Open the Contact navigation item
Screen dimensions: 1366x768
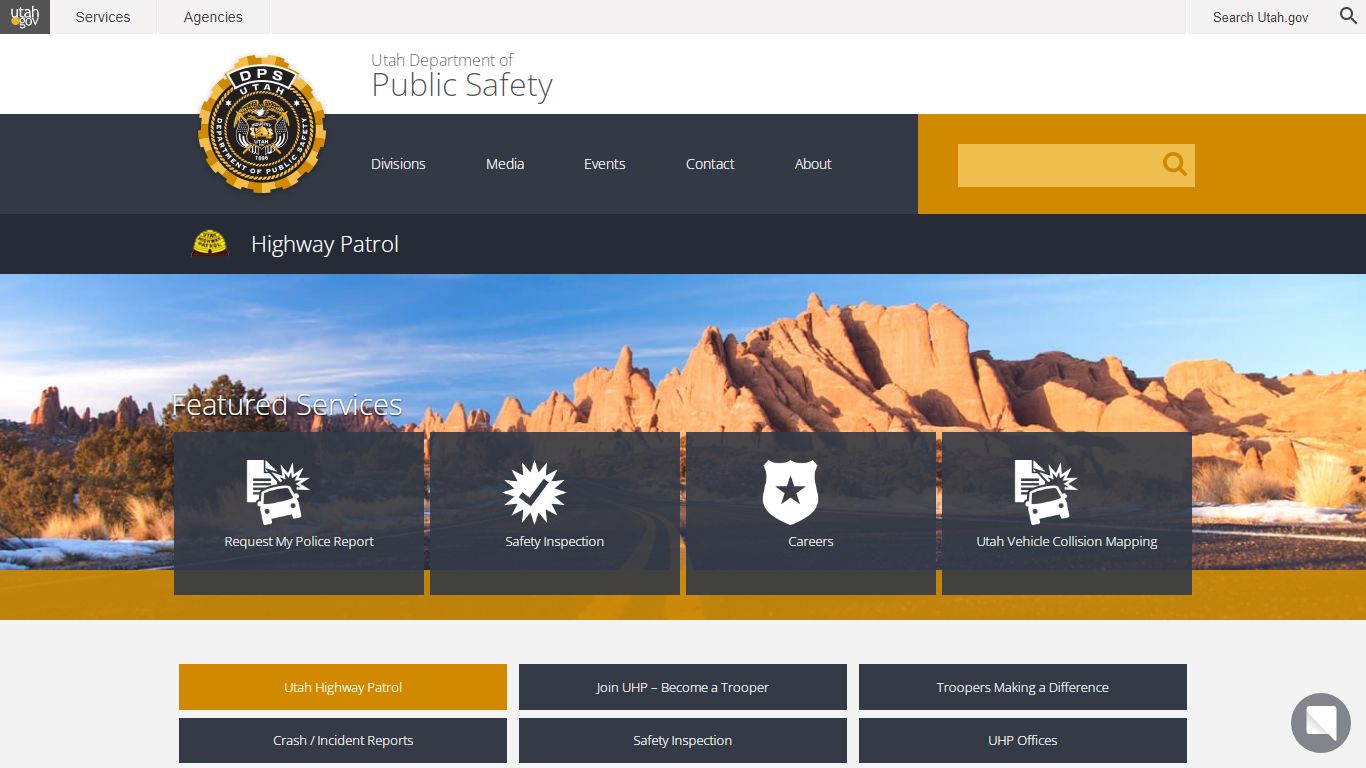(710, 164)
